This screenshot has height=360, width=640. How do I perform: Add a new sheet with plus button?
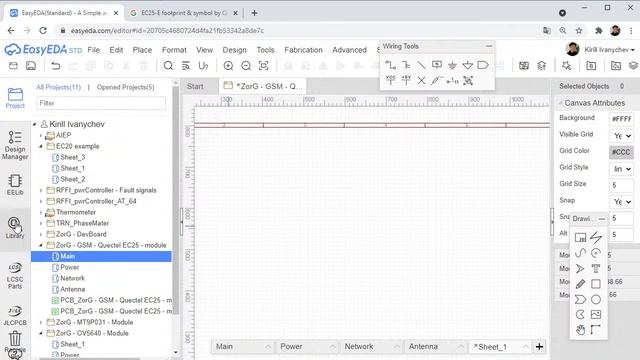(539, 347)
